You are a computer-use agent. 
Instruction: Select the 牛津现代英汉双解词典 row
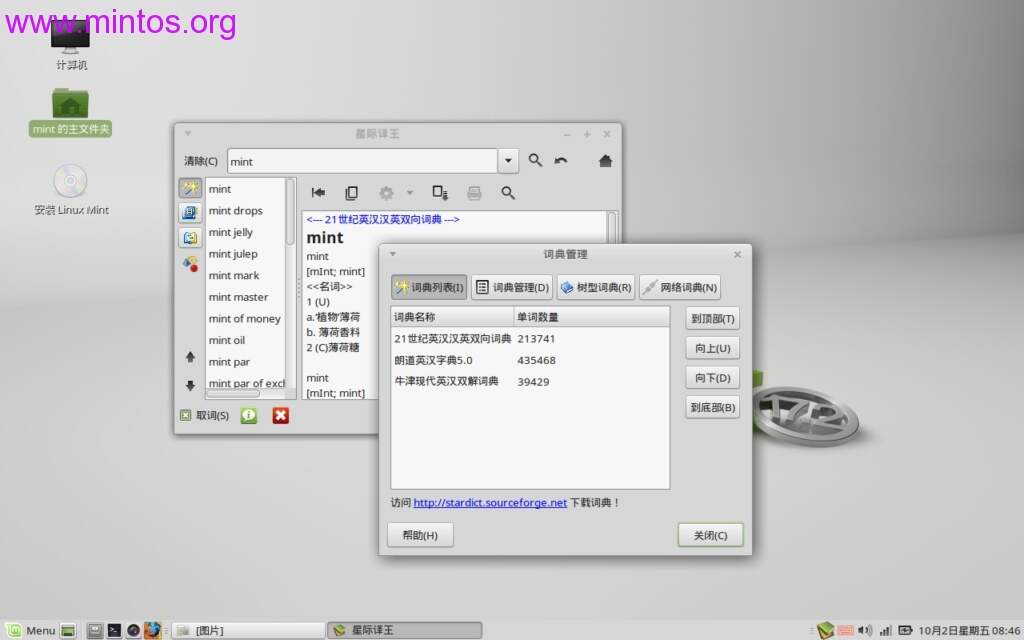pyautogui.click(x=530, y=382)
